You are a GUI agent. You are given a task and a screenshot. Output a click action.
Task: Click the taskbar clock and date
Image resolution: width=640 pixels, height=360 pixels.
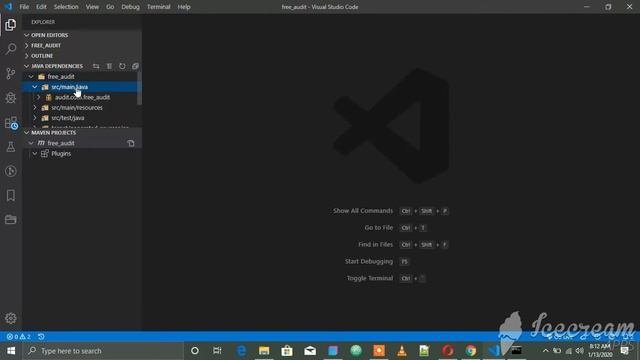click(600, 351)
